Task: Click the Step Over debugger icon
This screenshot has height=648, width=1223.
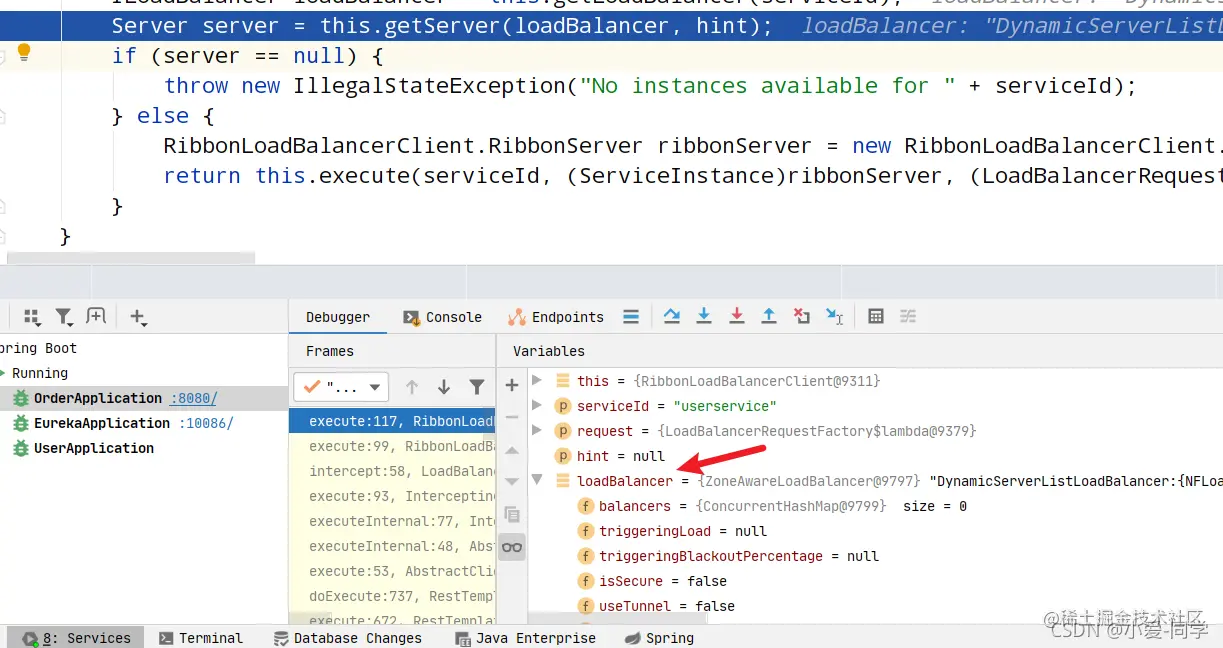Action: pos(672,316)
